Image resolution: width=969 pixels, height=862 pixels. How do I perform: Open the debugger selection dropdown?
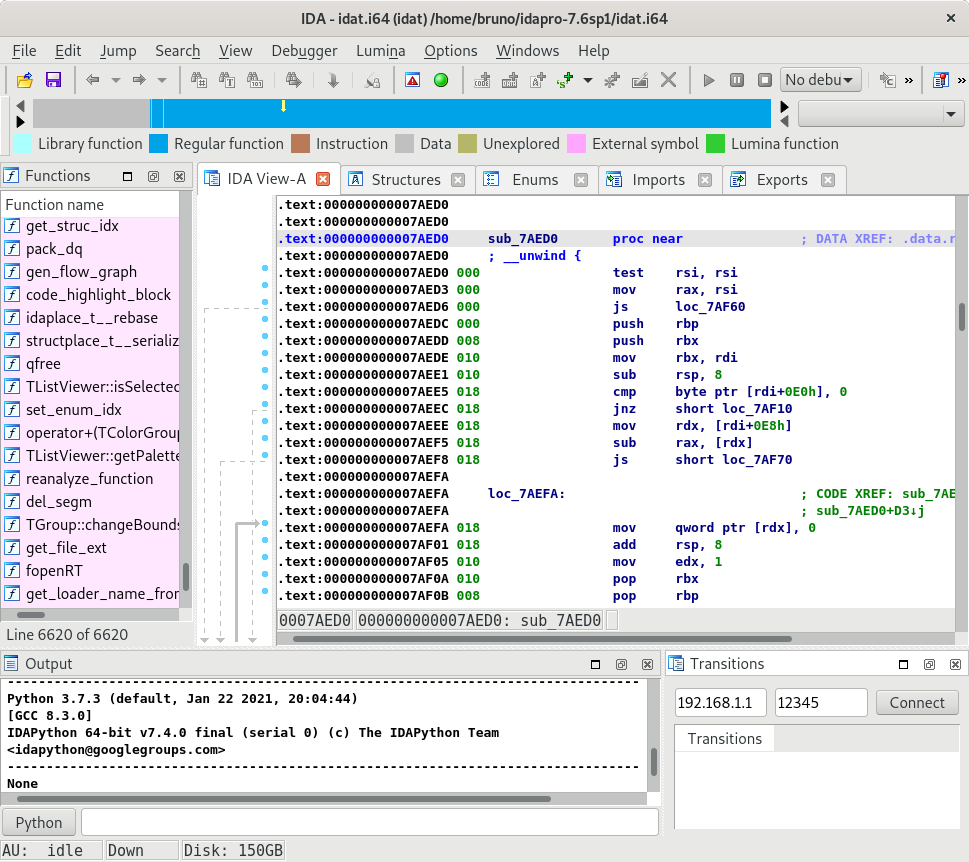(x=820, y=80)
